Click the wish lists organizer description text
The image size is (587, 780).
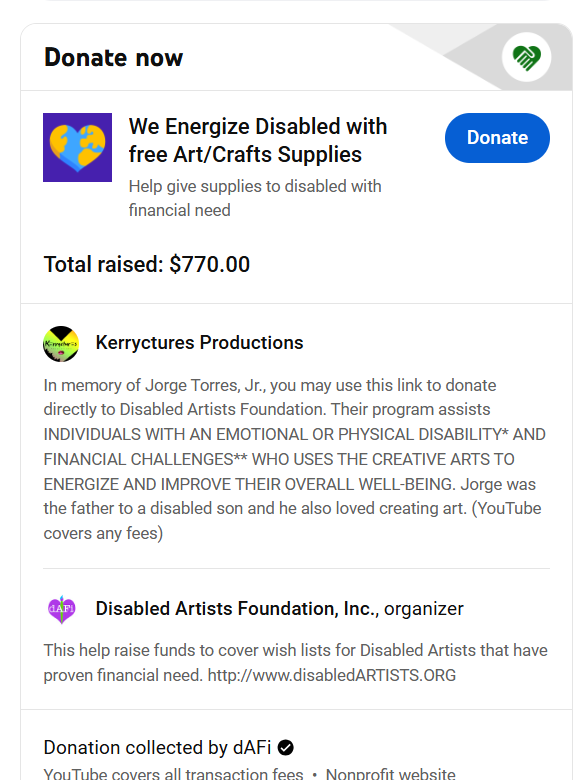(295, 663)
